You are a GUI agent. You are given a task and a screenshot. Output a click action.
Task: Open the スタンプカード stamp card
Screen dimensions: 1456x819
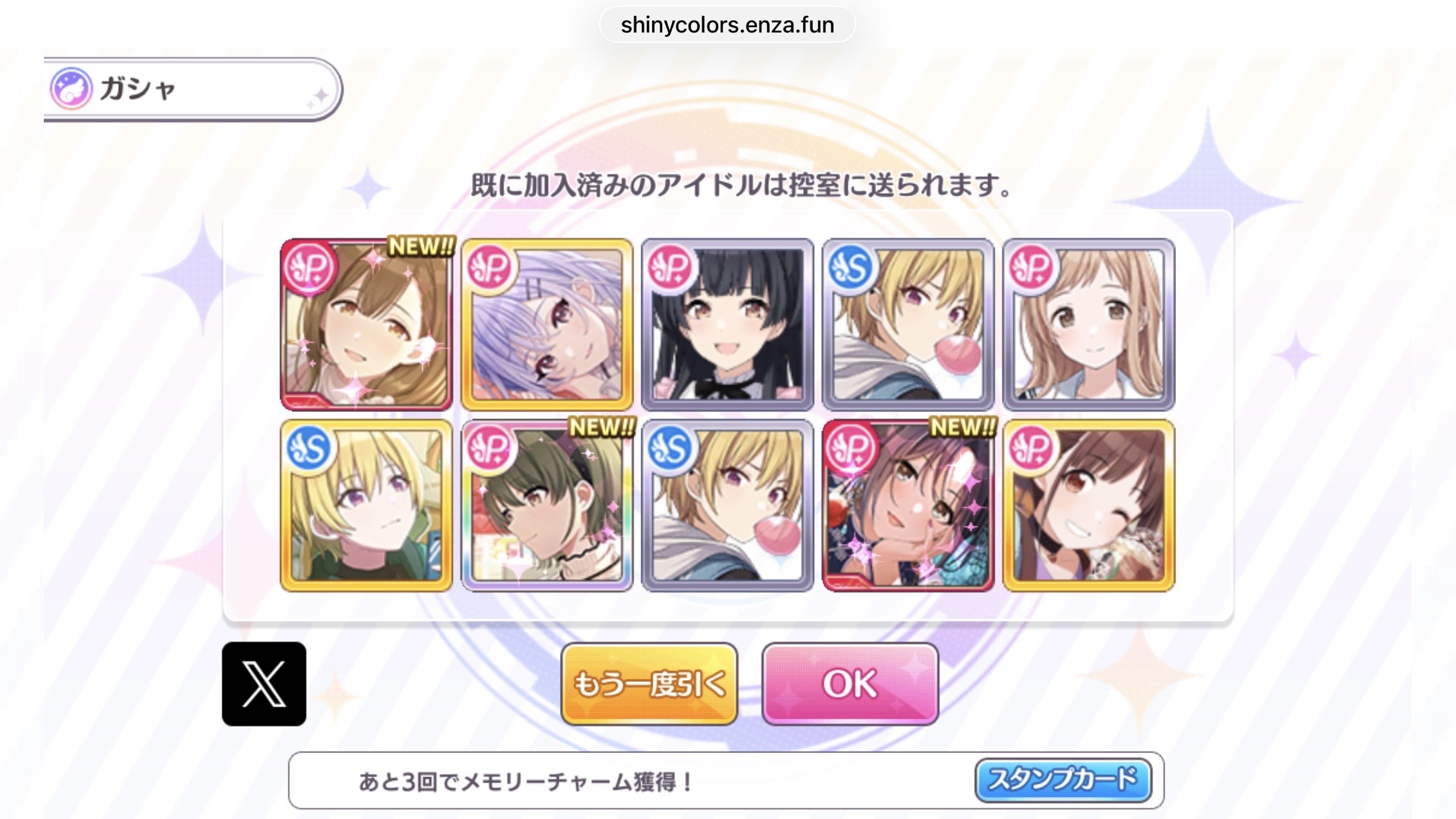coord(1064,780)
